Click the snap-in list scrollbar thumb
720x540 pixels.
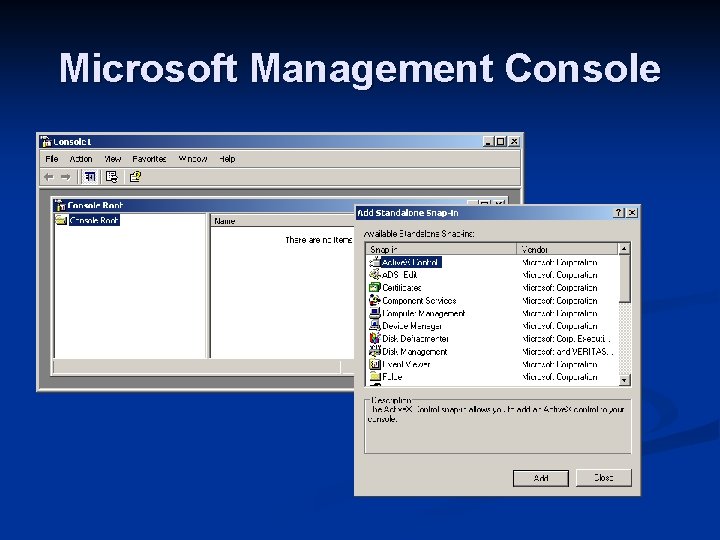[624, 279]
